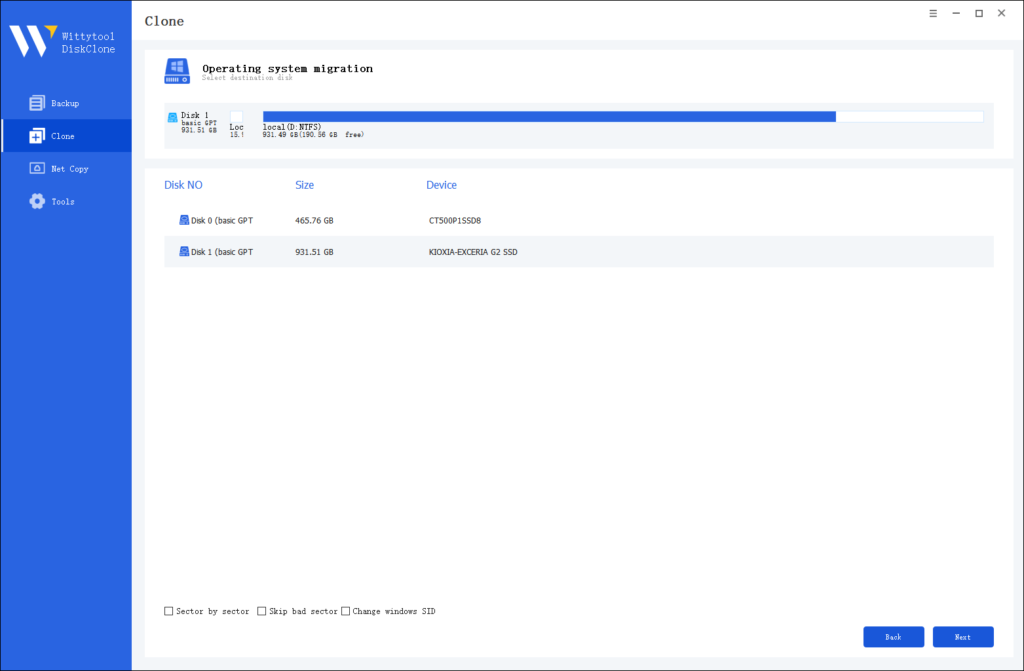
Task: Check the Skip bad sector option
Action: point(261,611)
